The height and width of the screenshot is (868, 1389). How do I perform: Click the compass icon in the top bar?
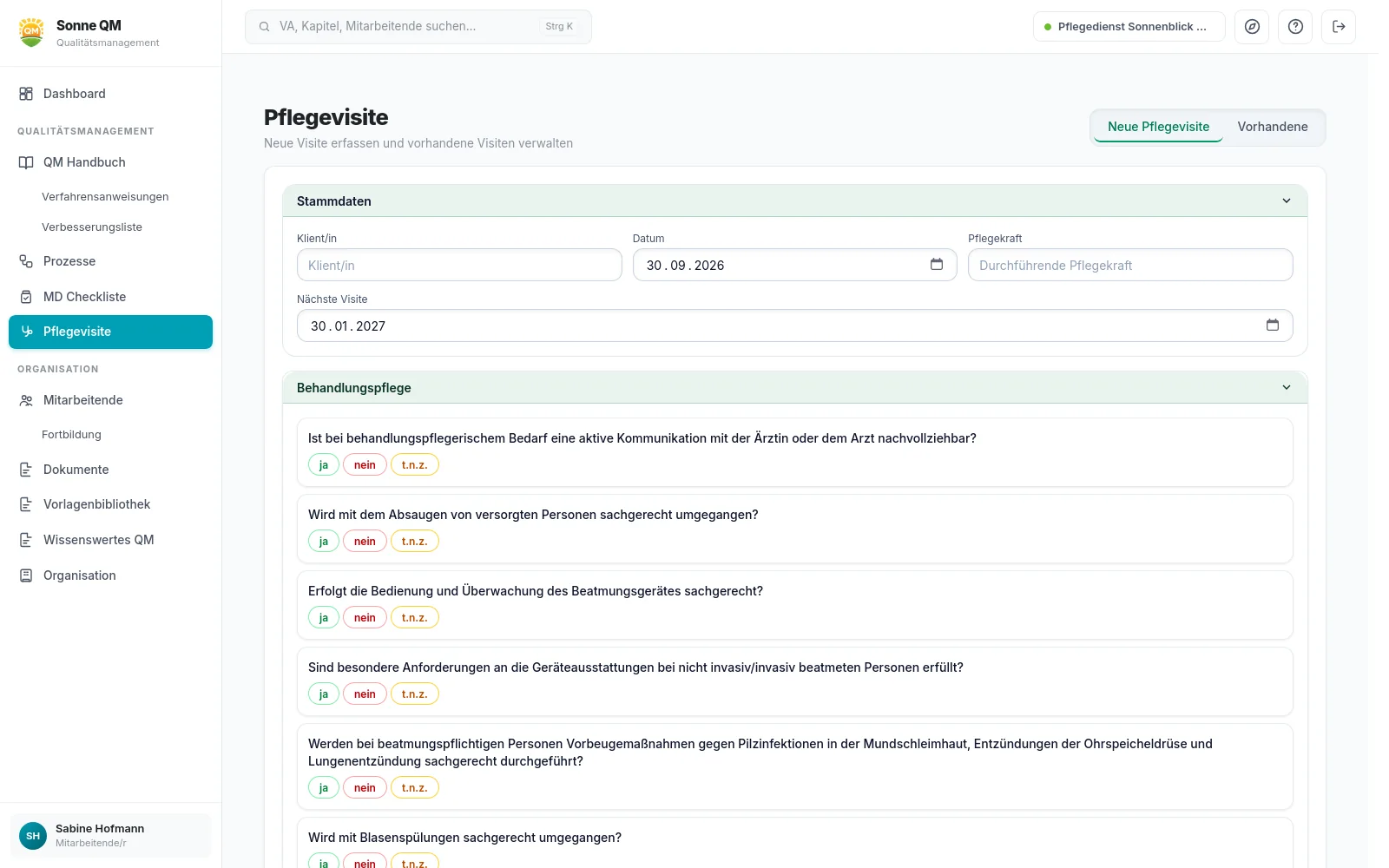tap(1252, 27)
